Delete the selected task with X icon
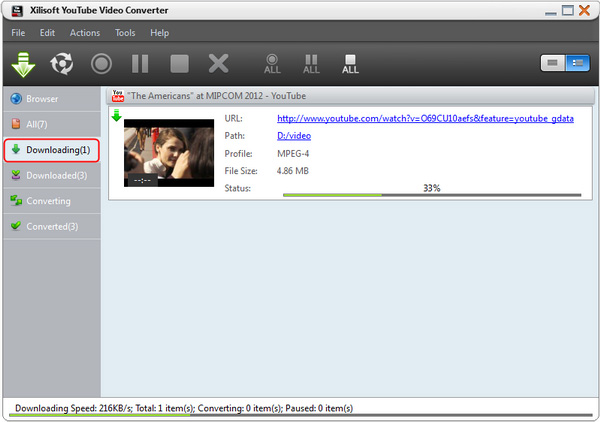Viewport: 600px width, 422px height. click(x=218, y=64)
